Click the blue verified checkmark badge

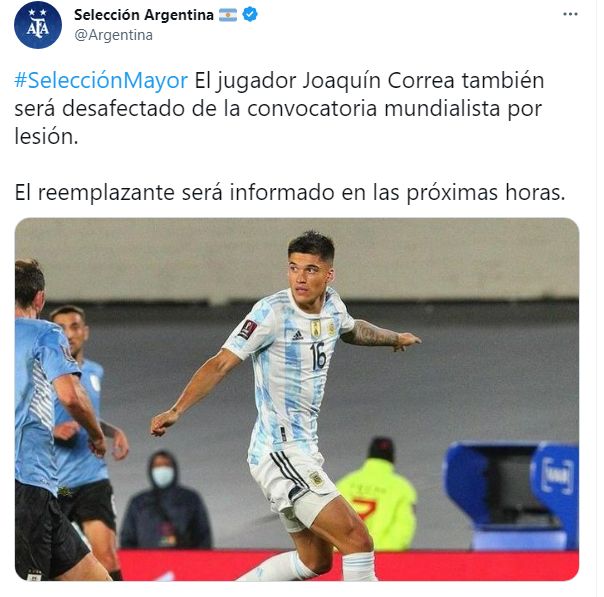[x=250, y=15]
